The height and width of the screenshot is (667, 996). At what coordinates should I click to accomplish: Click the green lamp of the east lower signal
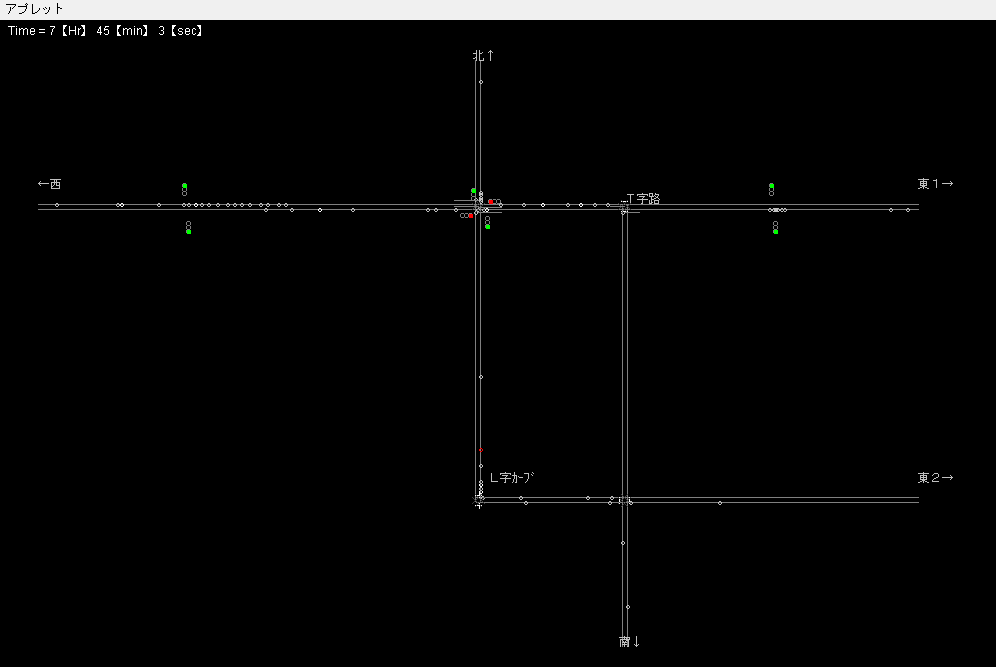[776, 231]
